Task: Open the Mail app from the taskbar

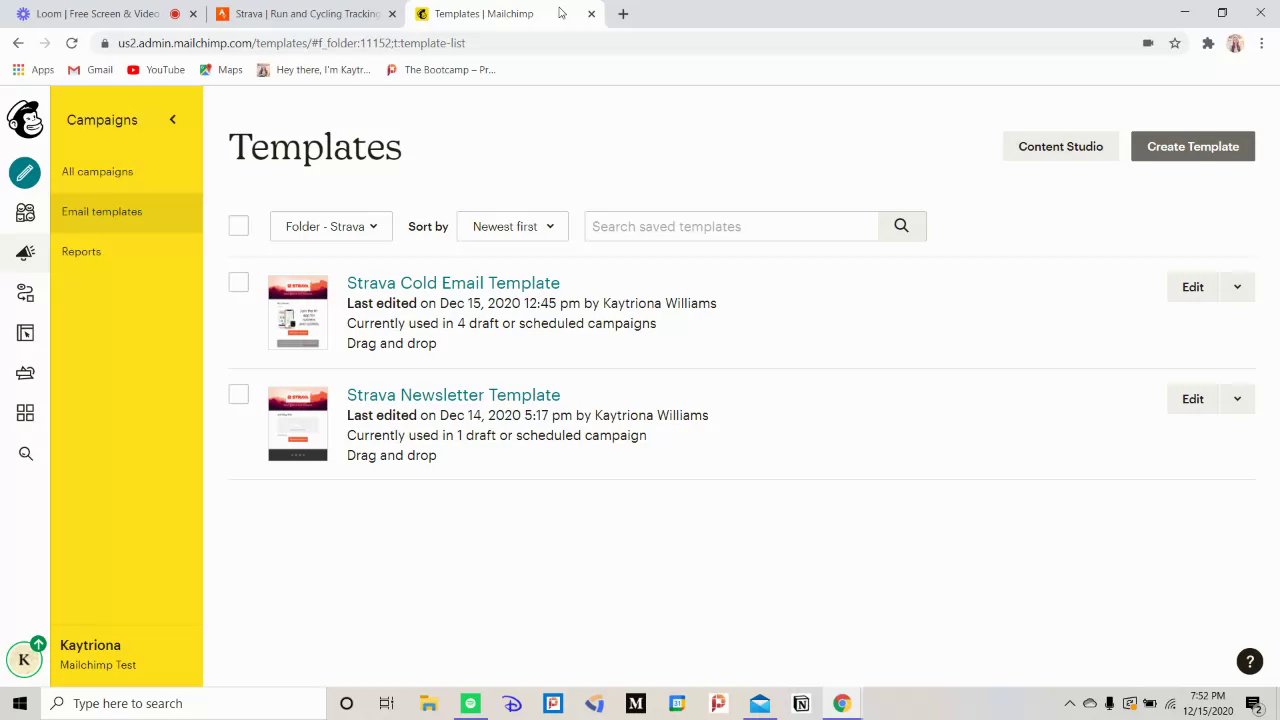Action: [x=759, y=703]
